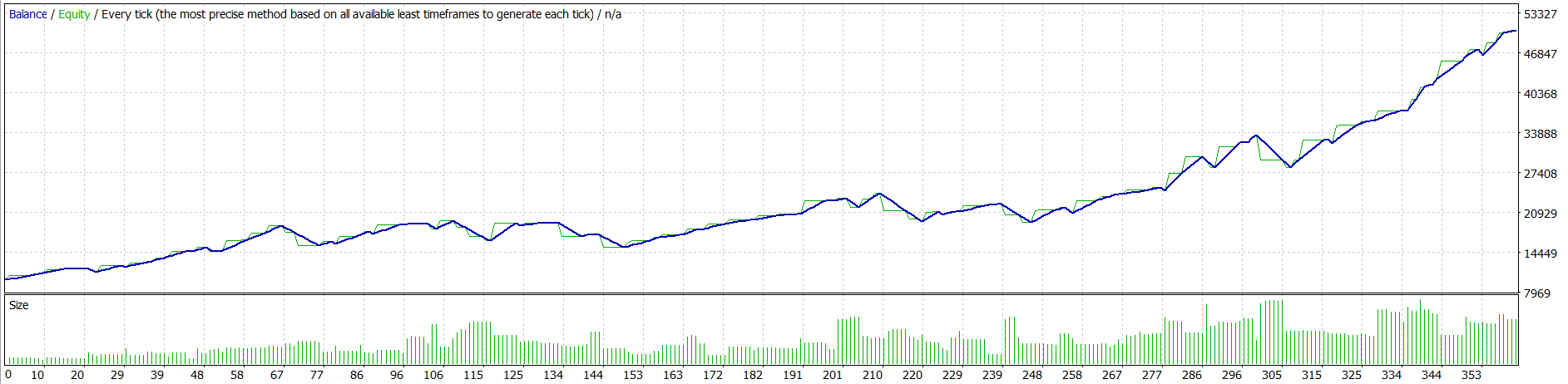Click x-axis label 296
The width and height of the screenshot is (1568, 384).
(1232, 375)
